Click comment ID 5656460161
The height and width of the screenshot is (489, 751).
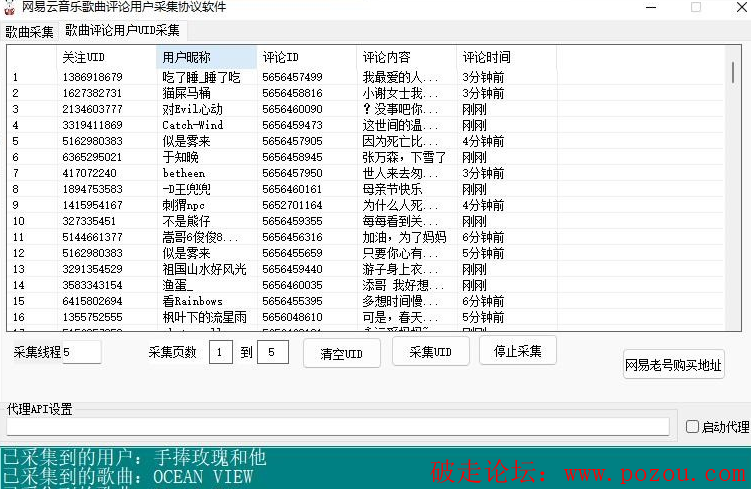tap(292, 189)
